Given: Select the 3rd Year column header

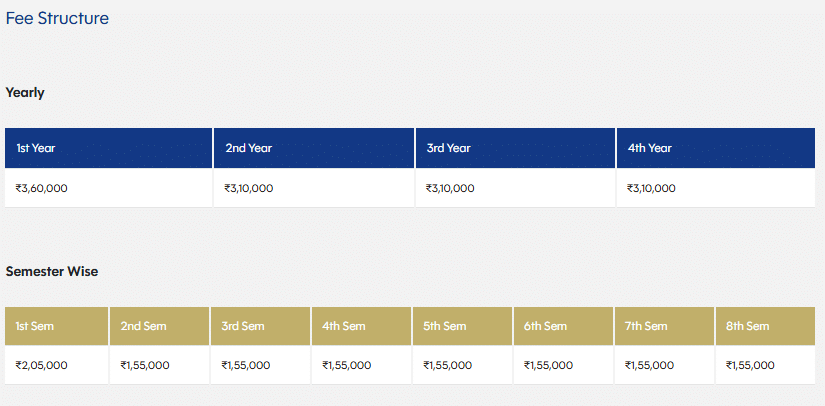Looking at the screenshot, I should point(448,148).
